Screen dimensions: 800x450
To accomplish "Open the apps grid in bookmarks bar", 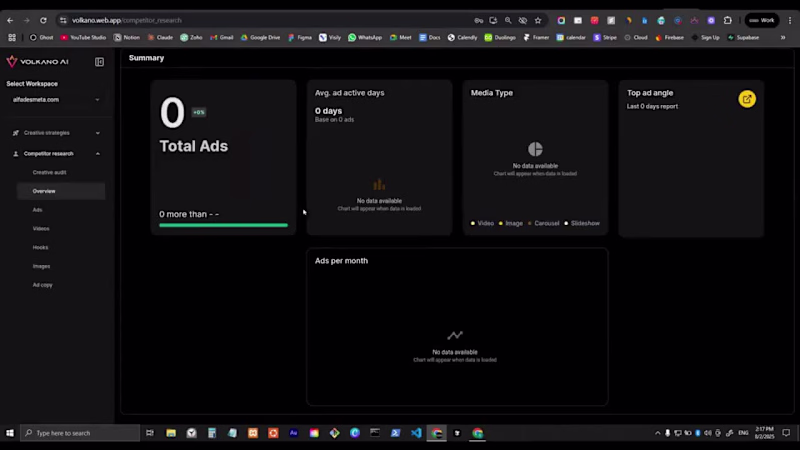I will [x=12, y=37].
